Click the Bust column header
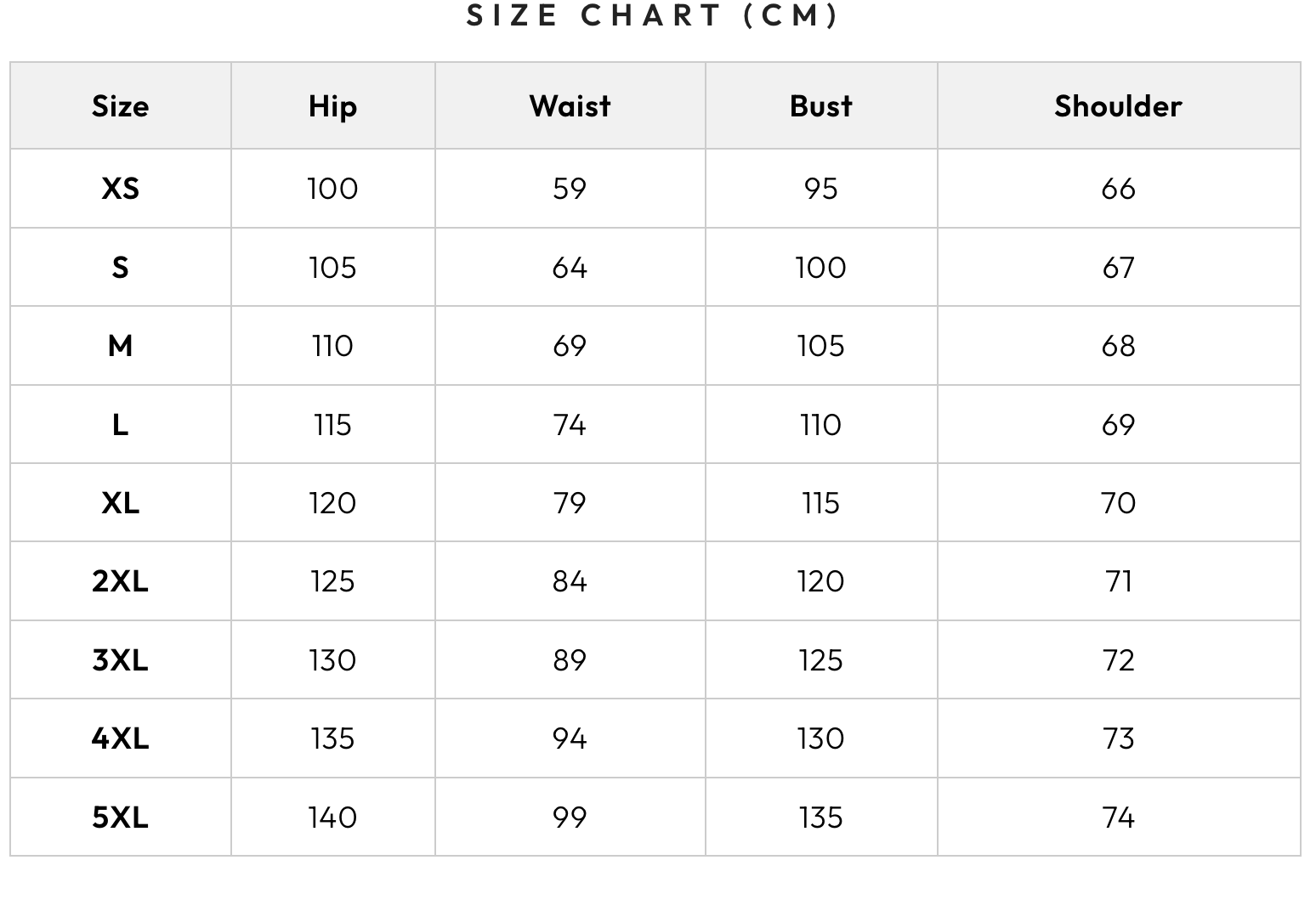Screen dimensions: 1316x911 pos(820,106)
